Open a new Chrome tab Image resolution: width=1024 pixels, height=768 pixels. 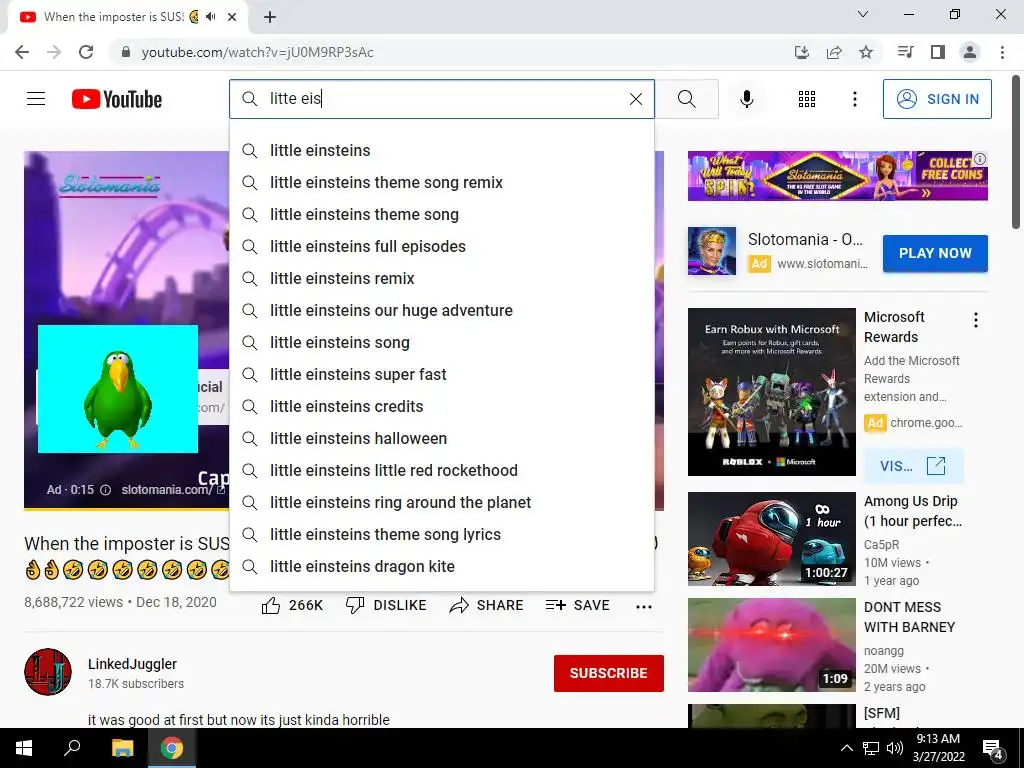270,17
